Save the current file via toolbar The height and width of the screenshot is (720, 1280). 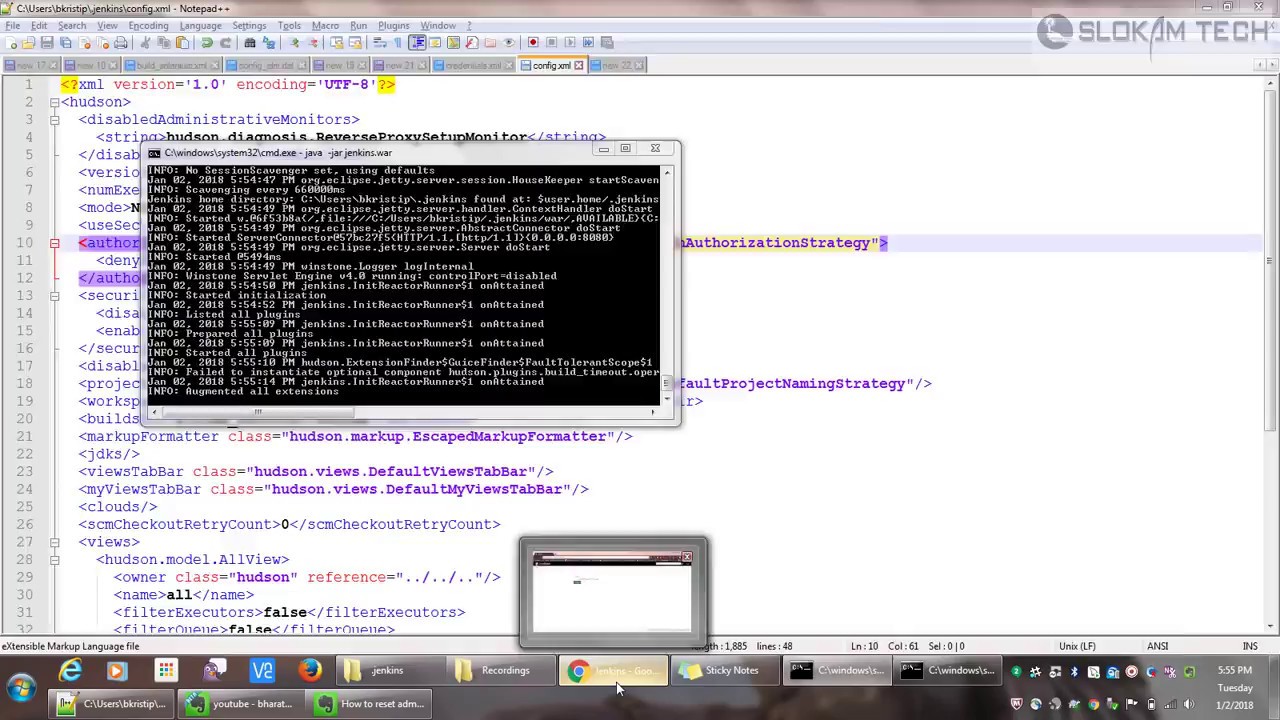[x=47, y=43]
